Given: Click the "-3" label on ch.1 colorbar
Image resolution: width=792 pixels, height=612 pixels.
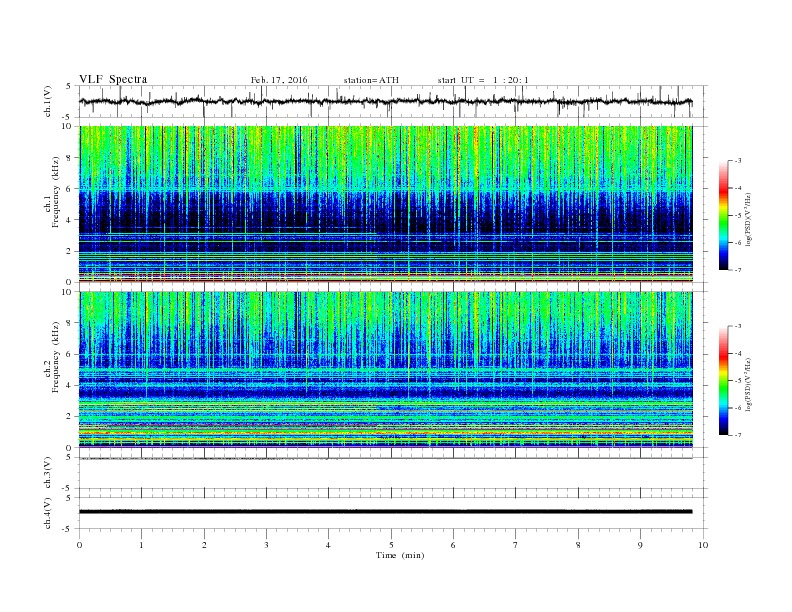Looking at the screenshot, I should point(737,161).
